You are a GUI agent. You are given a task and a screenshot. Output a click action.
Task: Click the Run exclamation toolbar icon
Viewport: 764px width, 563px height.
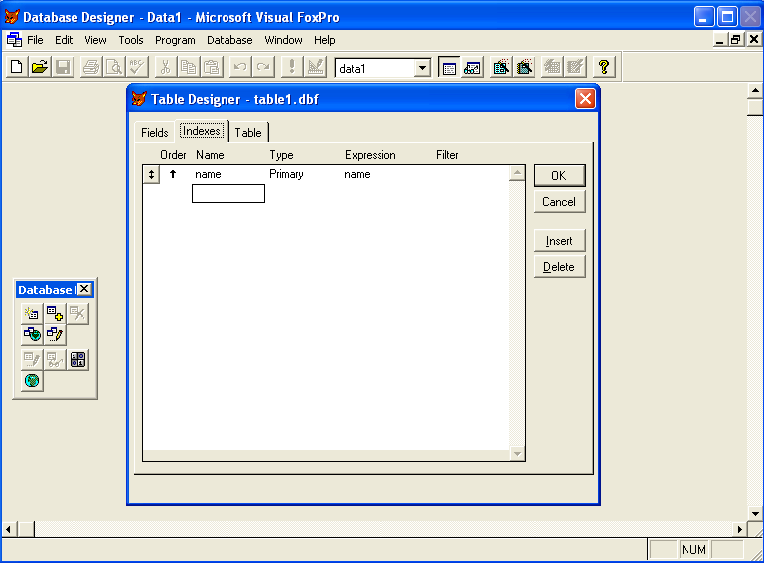(292, 67)
